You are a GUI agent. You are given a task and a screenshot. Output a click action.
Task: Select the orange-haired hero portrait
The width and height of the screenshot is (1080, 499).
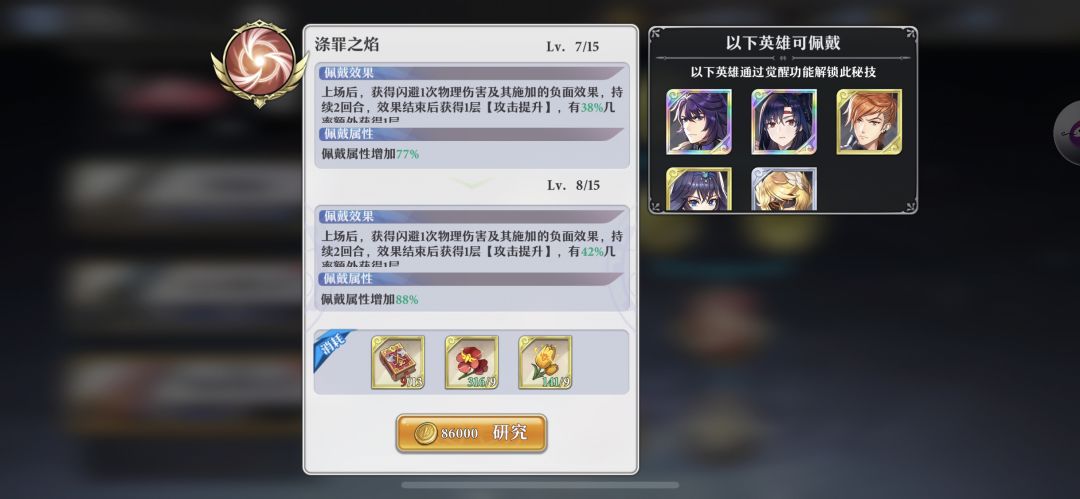(869, 121)
